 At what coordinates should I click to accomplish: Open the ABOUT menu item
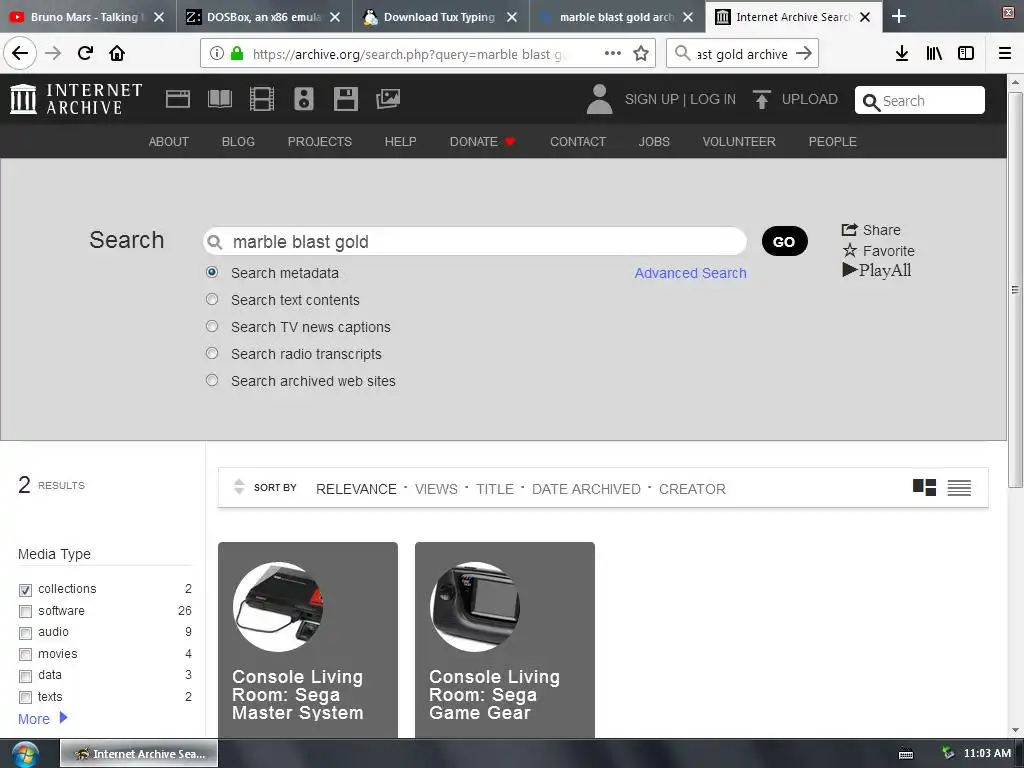[x=168, y=142]
